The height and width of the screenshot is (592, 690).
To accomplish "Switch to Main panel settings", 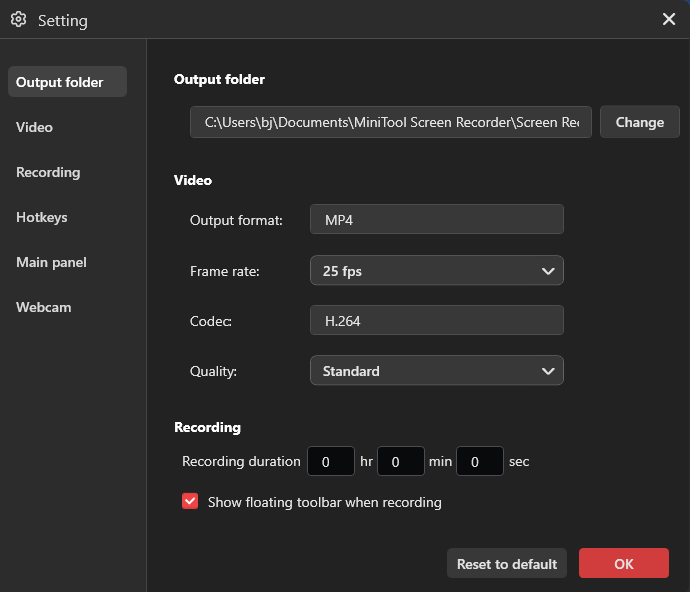I will pos(51,262).
